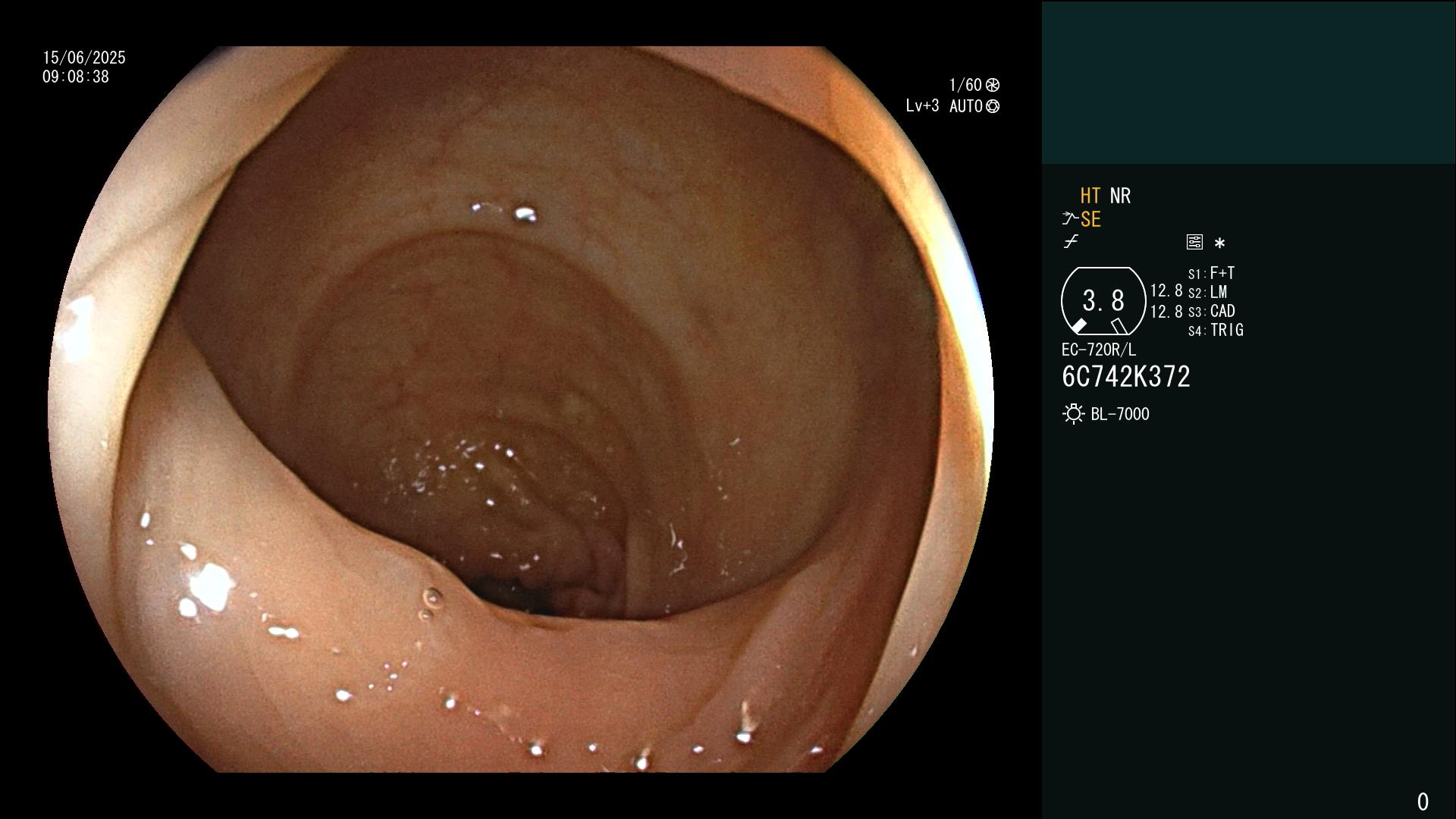
Task: Click the upper 12.8 diameter value
Action: [x=1166, y=291]
